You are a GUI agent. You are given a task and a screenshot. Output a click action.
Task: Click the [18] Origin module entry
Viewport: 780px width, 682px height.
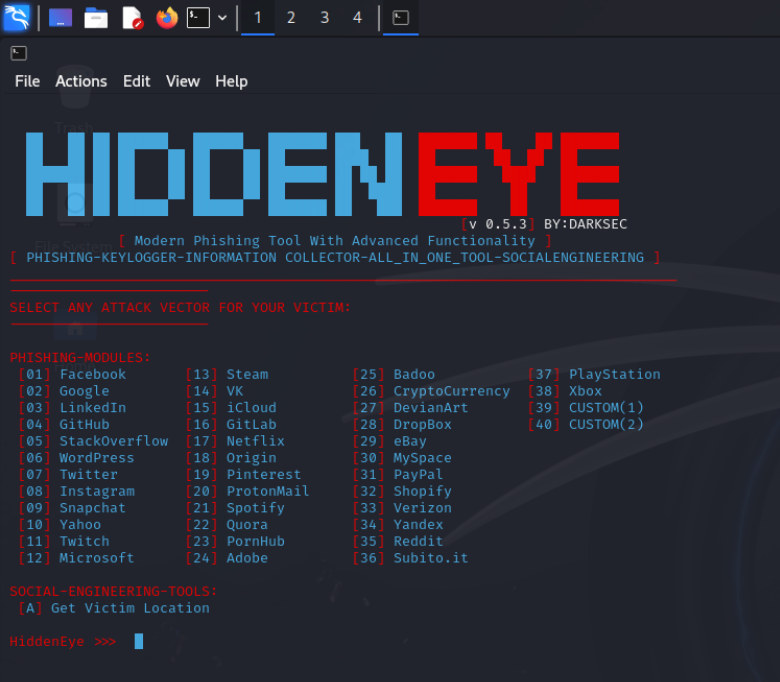(x=231, y=458)
